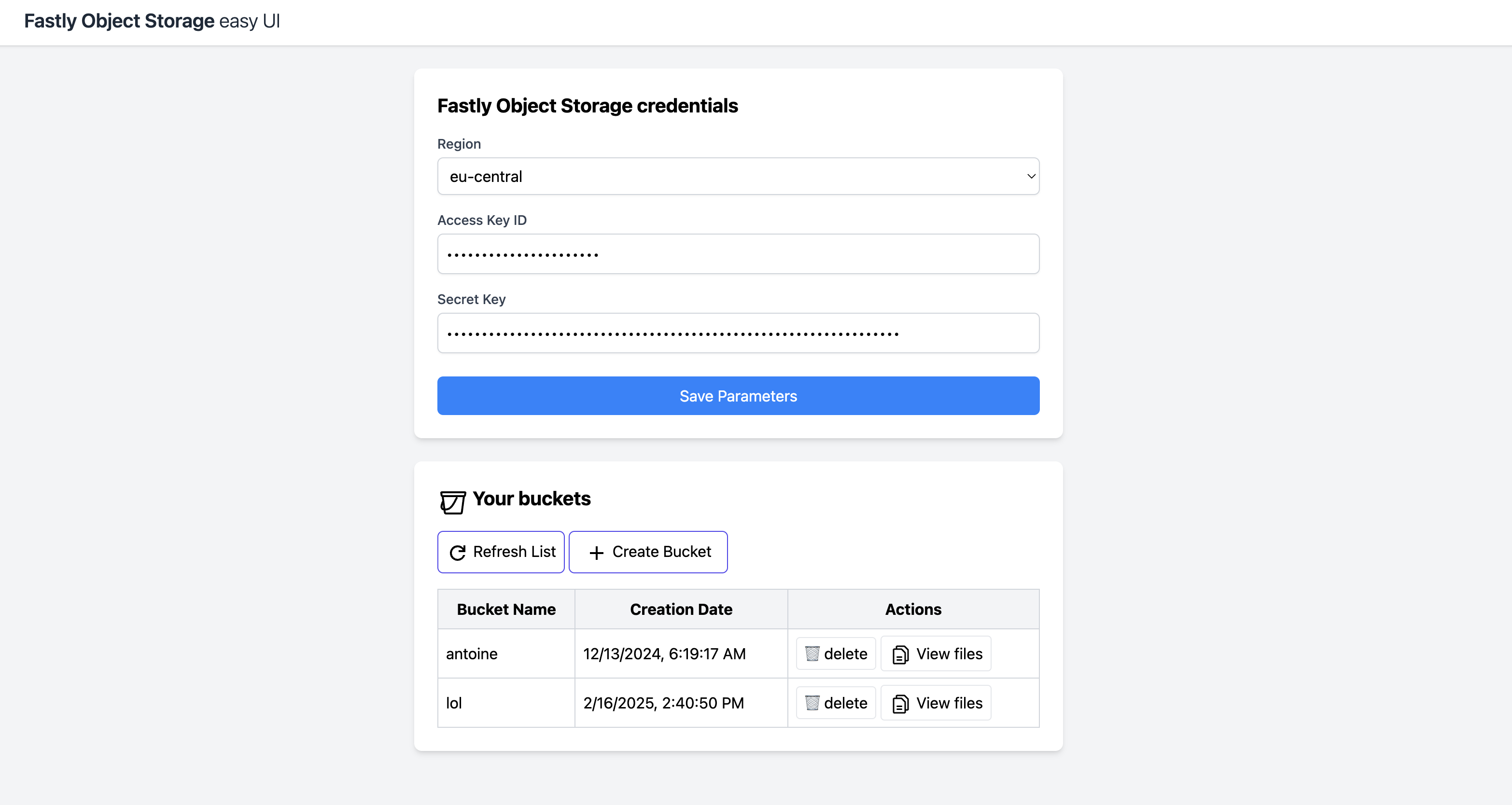The width and height of the screenshot is (1512, 805).
Task: Click trash can icon in lol row
Action: pos(812,703)
